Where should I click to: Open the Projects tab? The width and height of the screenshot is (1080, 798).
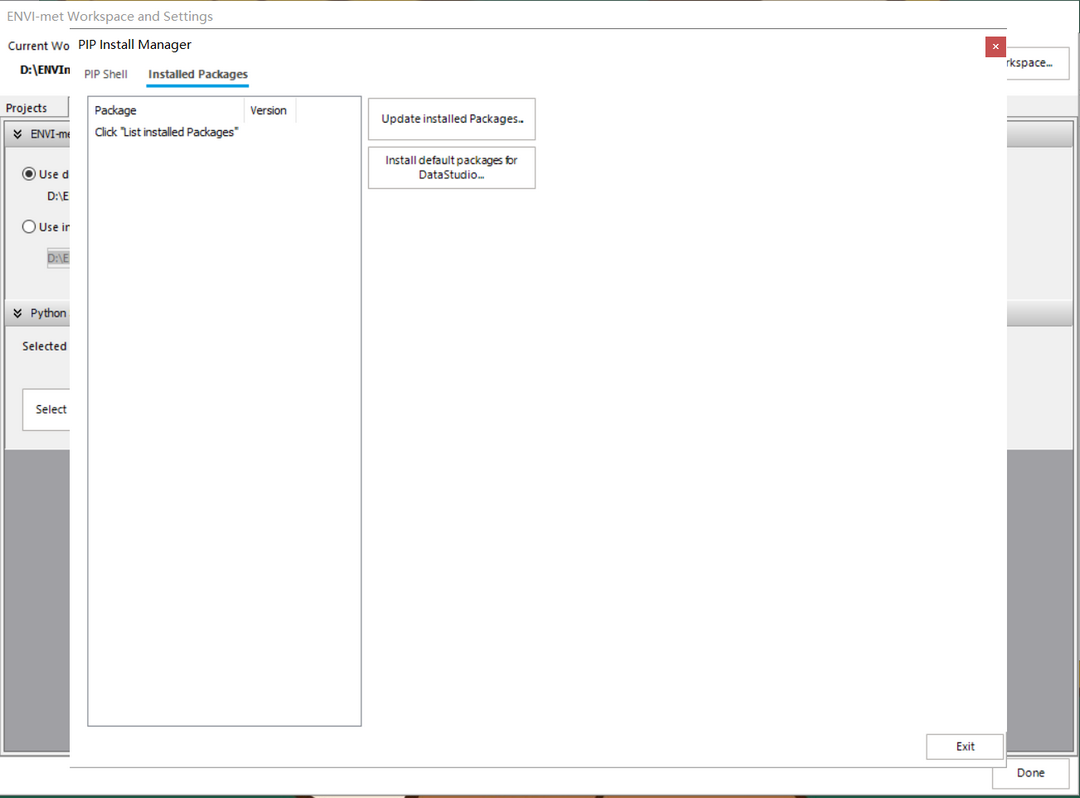tap(30, 108)
